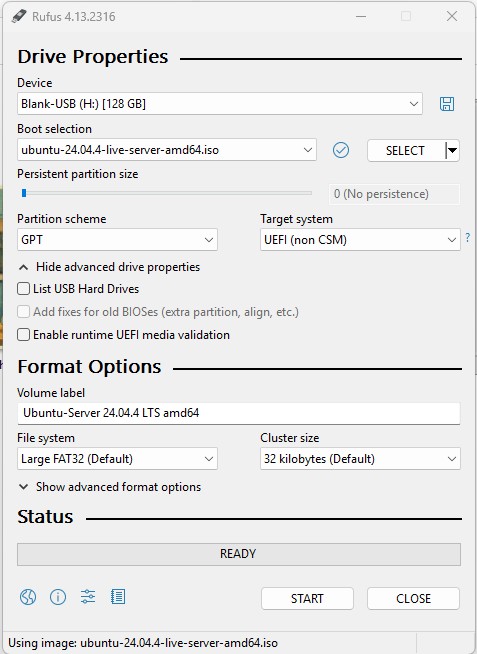Screen dimensions: 477x654
Task: Click the START button
Action: click(x=307, y=599)
